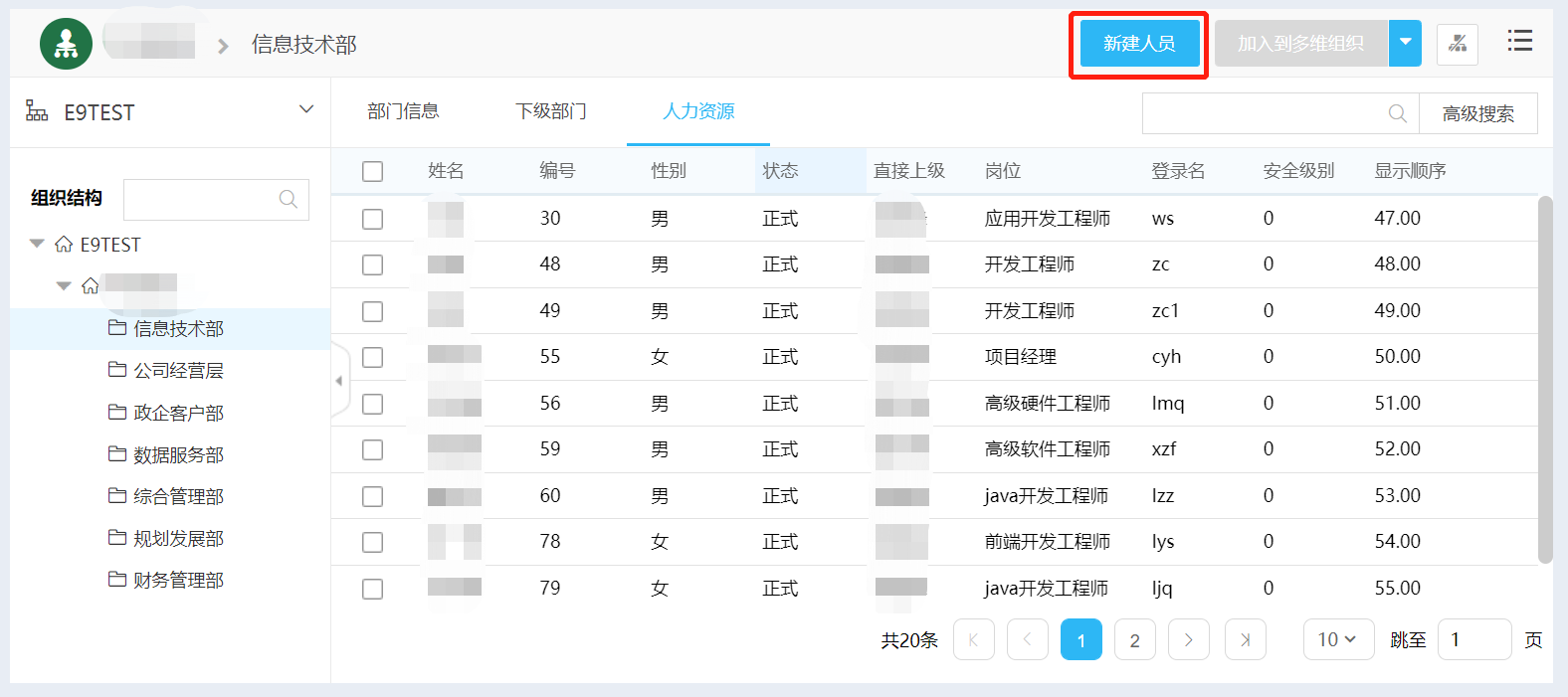Collapse the blurred company node triangle
1568x697 pixels.
[64, 285]
